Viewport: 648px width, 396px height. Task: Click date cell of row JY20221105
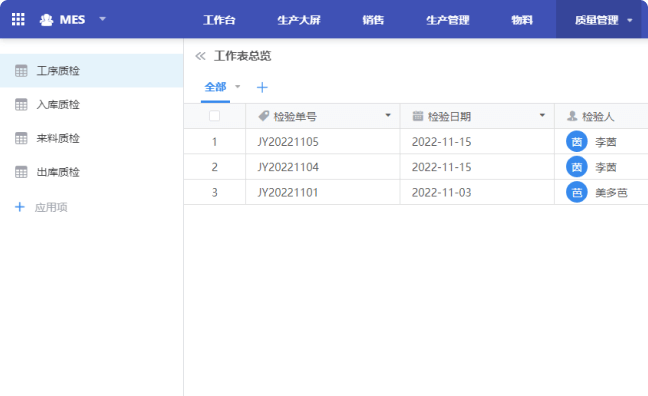tap(477, 142)
